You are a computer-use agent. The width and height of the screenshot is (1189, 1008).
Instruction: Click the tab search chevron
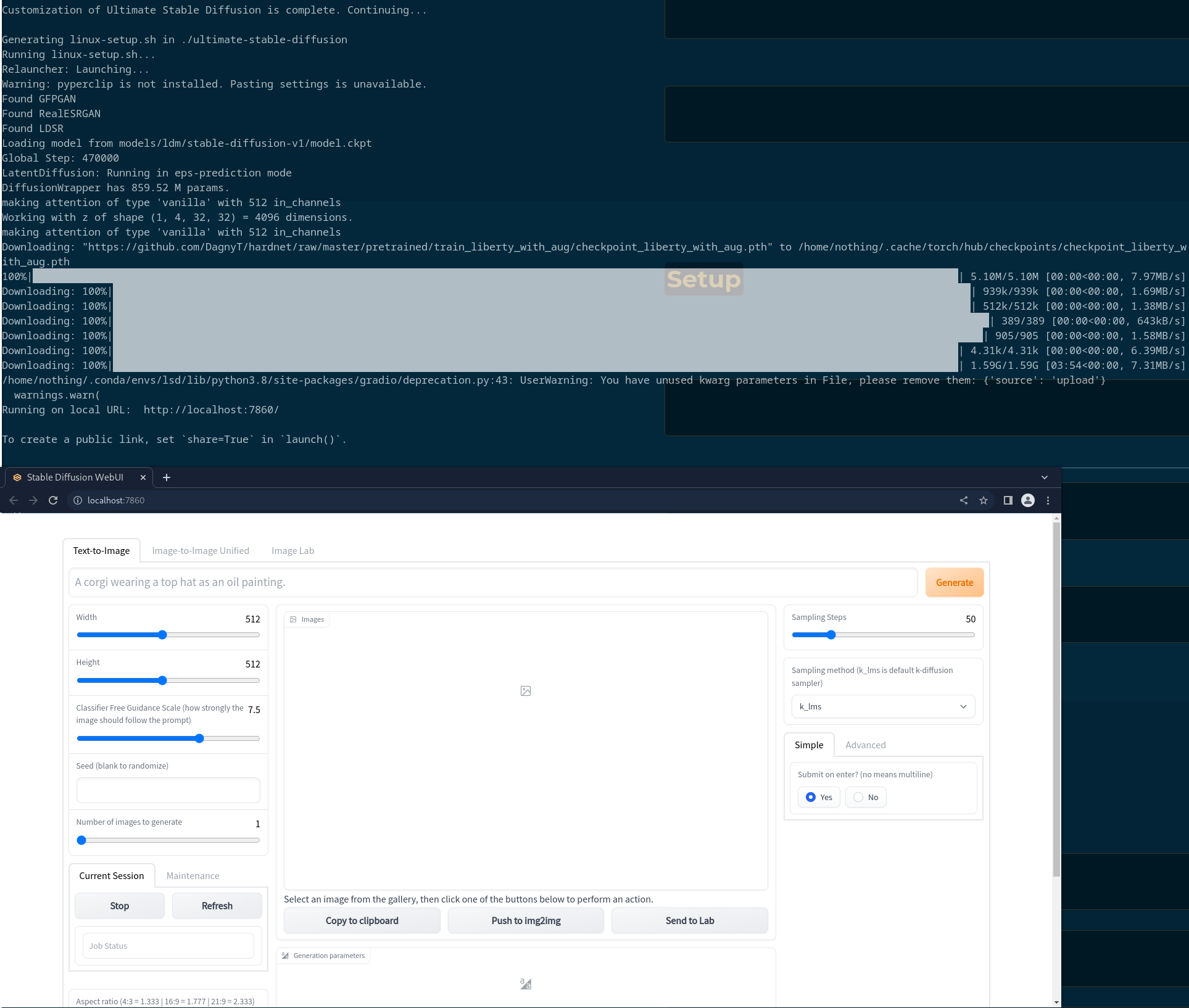click(1045, 477)
